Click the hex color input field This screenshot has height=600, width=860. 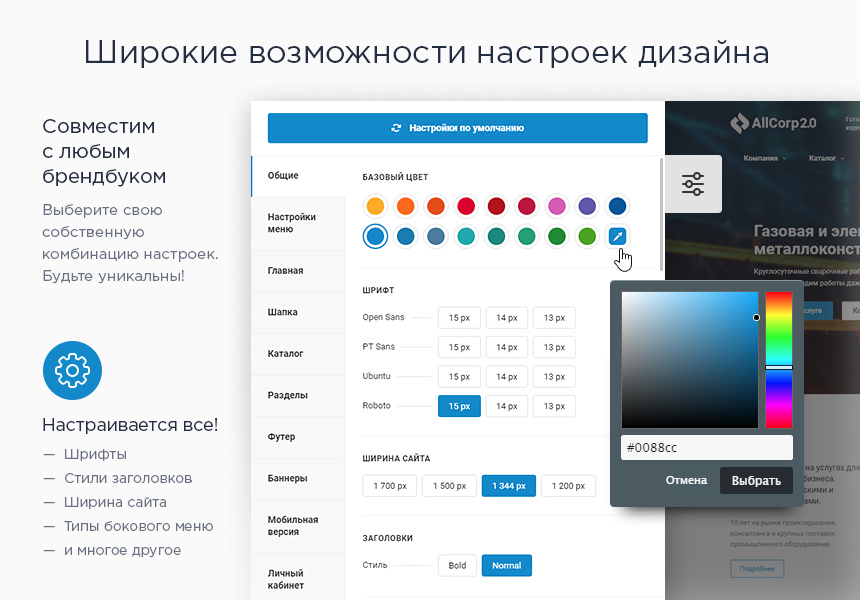pyautogui.click(x=706, y=448)
